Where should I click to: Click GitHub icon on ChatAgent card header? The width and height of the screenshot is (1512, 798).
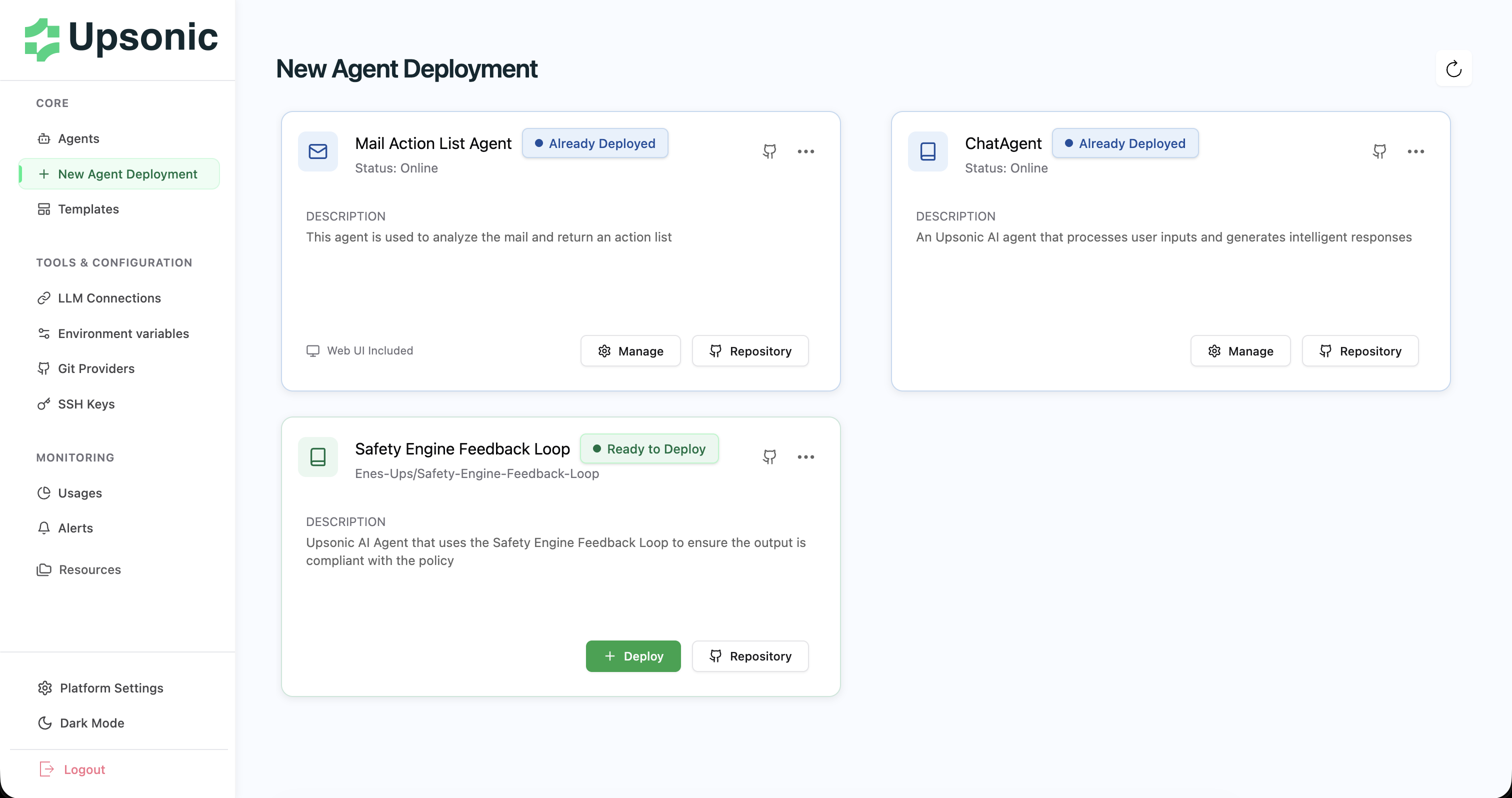click(x=1379, y=151)
